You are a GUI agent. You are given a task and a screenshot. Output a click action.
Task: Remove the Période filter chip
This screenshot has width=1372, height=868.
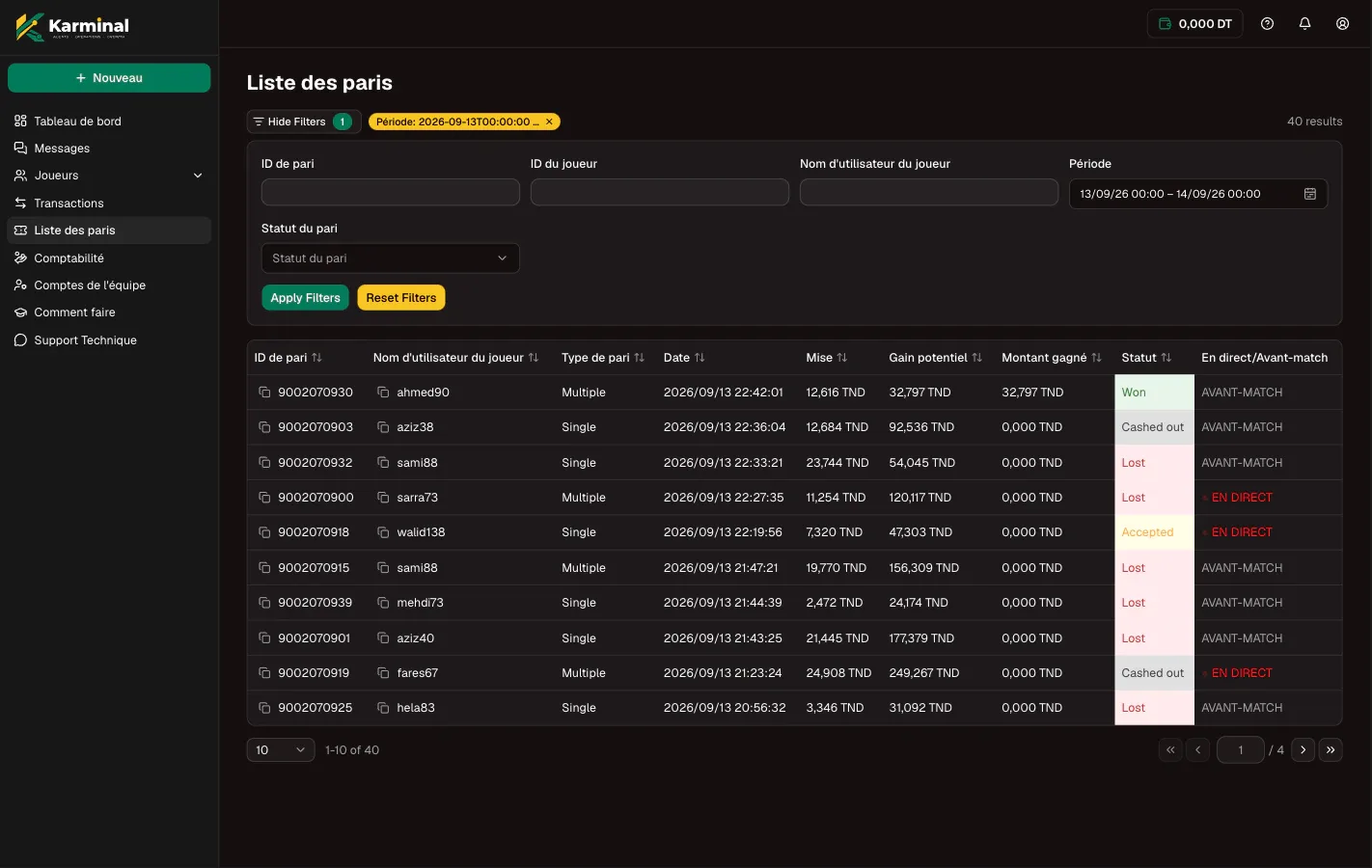tap(549, 122)
